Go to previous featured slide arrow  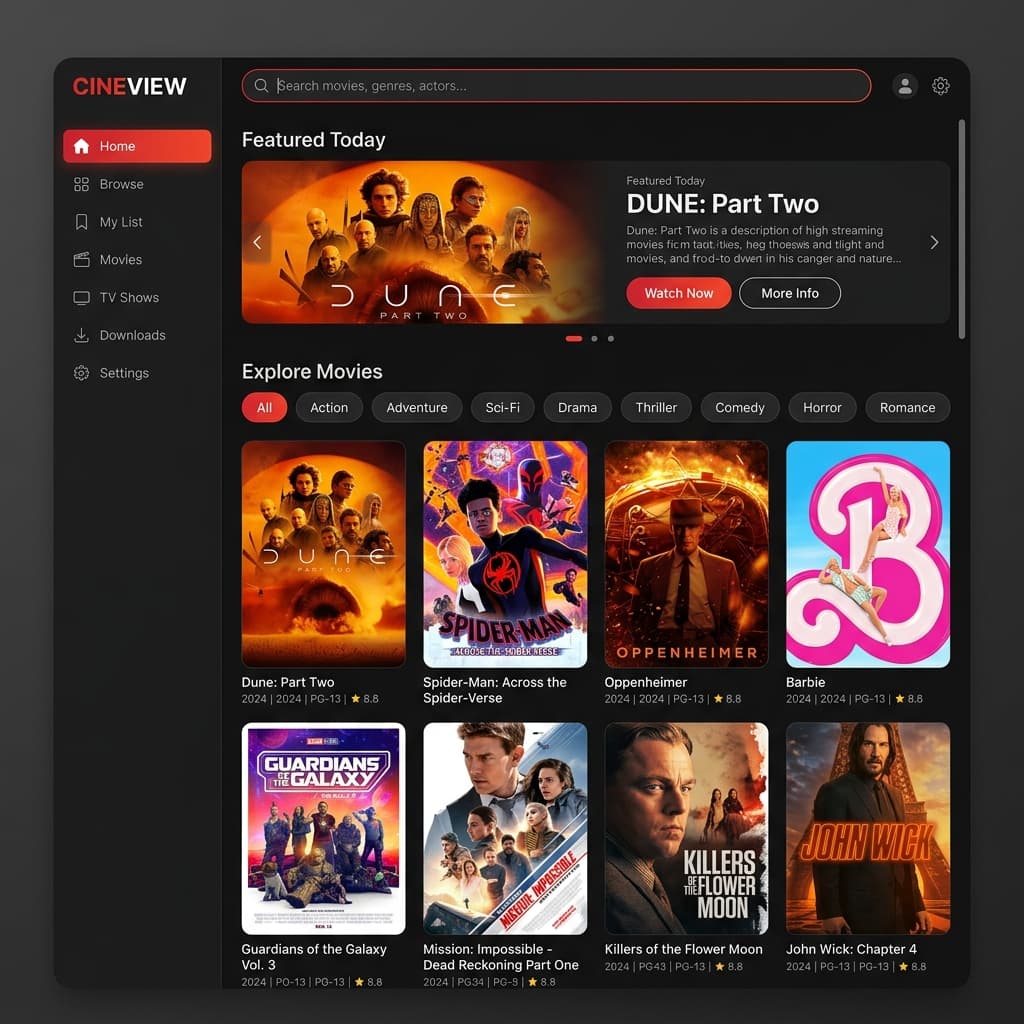tap(257, 242)
